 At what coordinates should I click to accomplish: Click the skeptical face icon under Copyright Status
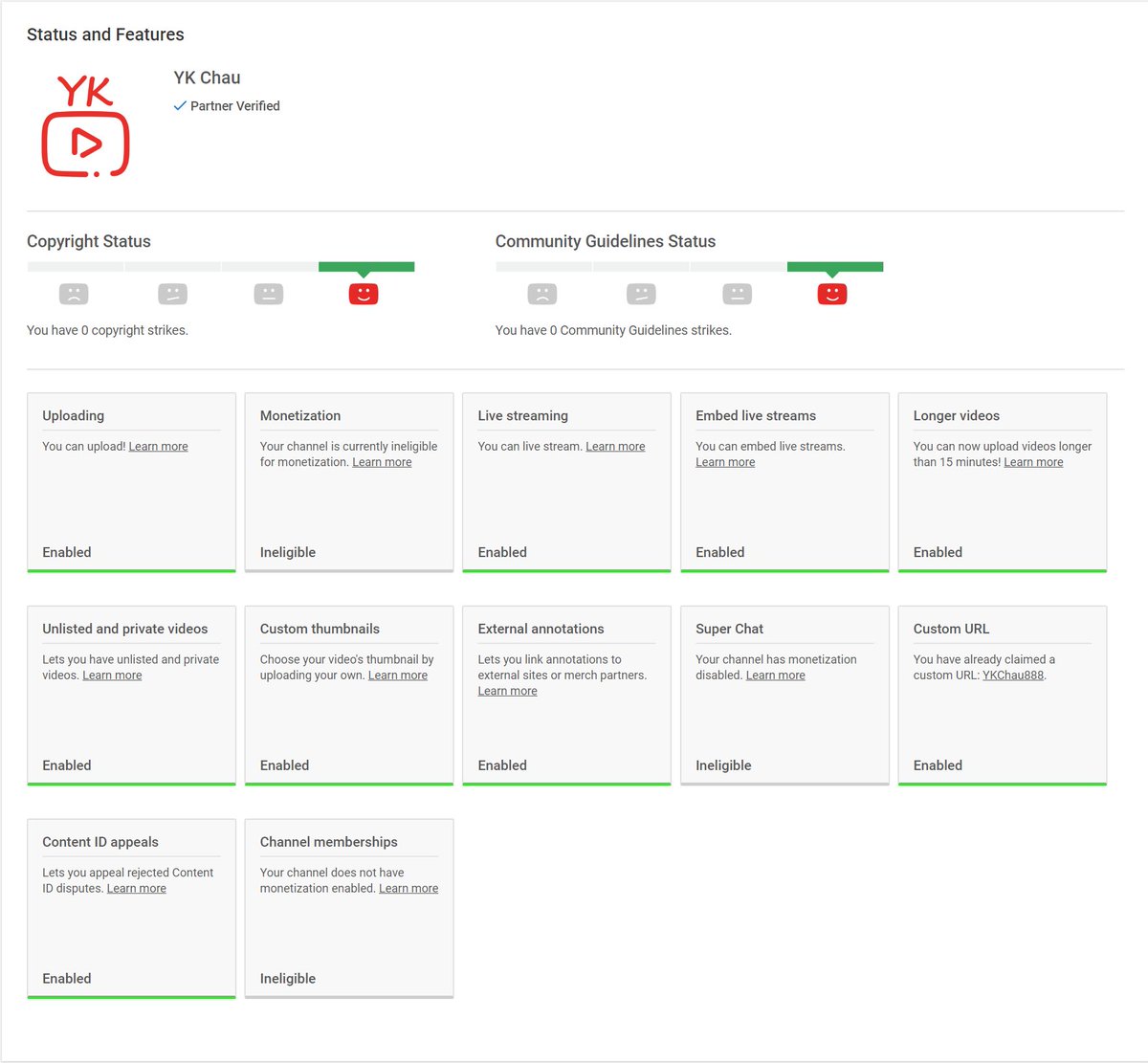172,294
